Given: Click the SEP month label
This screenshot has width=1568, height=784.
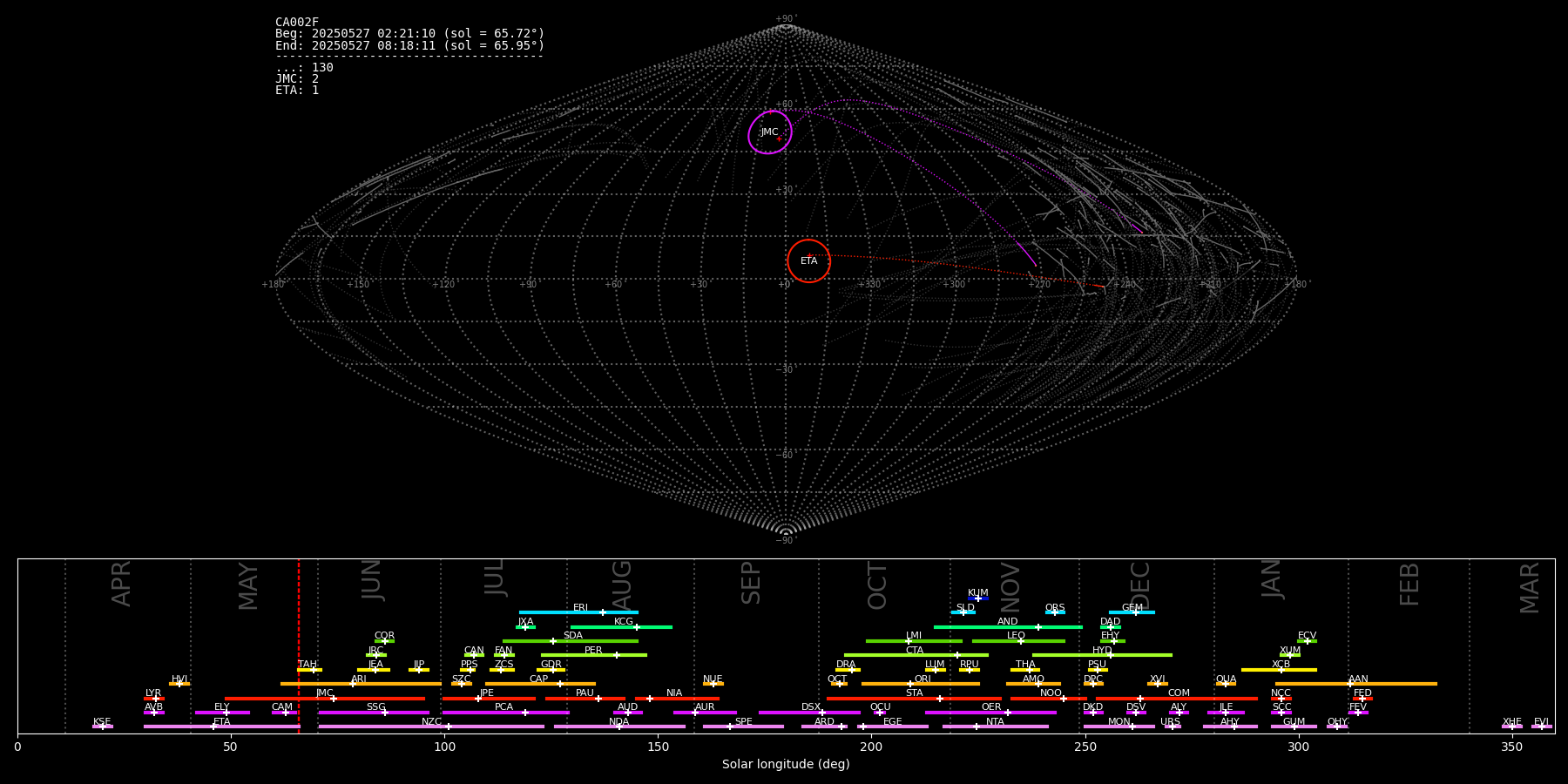Looking at the screenshot, I should pos(751,583).
